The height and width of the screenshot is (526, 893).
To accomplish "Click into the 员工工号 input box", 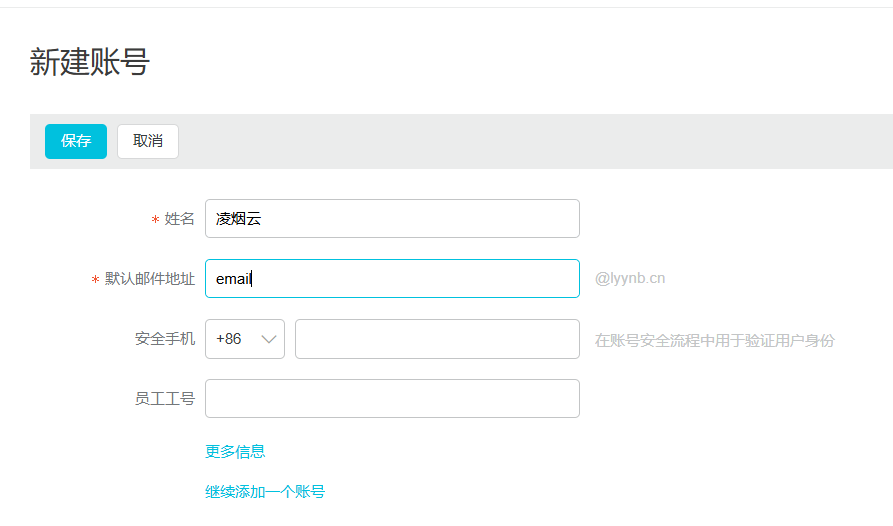I will pos(392,398).
